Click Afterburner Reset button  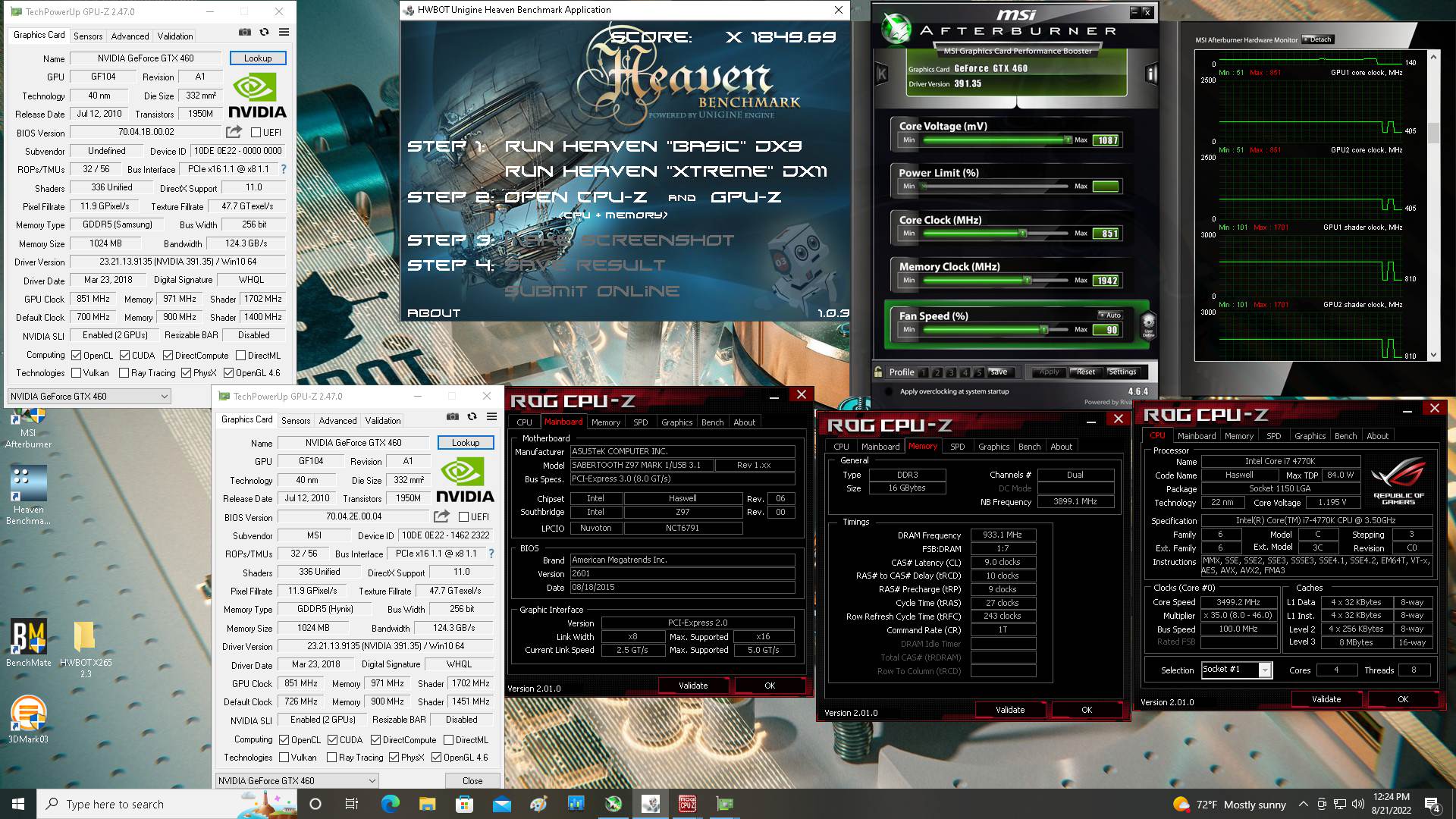click(x=1086, y=372)
